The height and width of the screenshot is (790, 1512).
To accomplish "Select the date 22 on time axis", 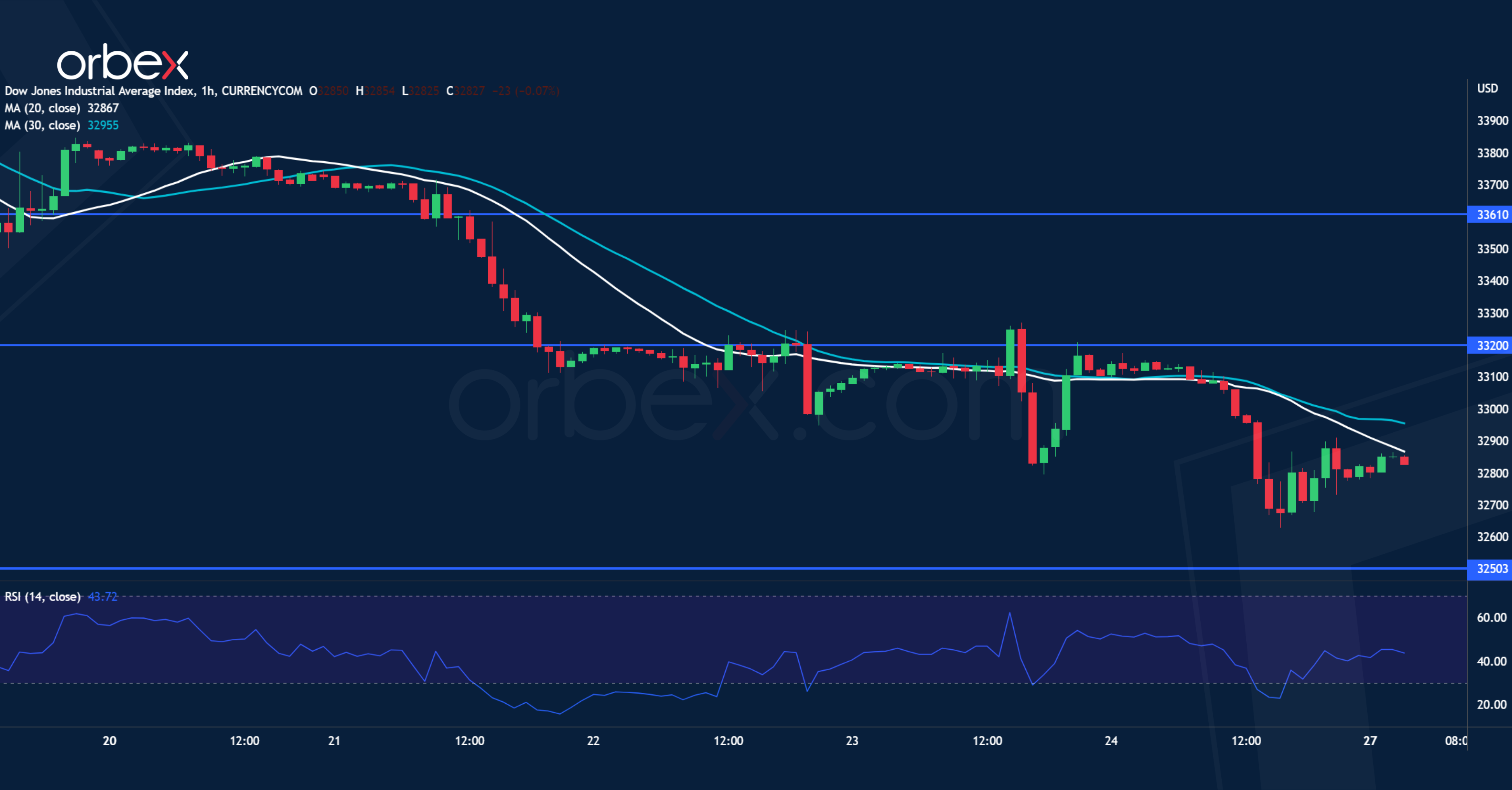I will click(x=593, y=741).
